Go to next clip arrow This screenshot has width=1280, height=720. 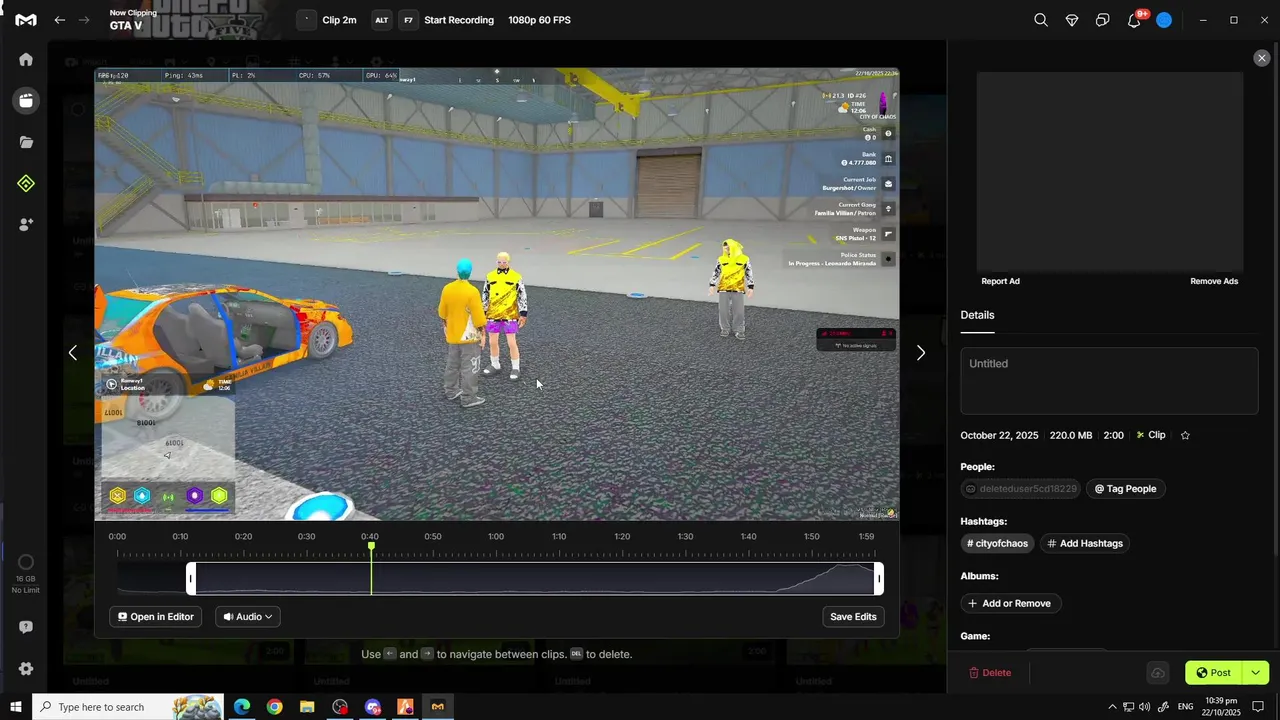pos(921,352)
